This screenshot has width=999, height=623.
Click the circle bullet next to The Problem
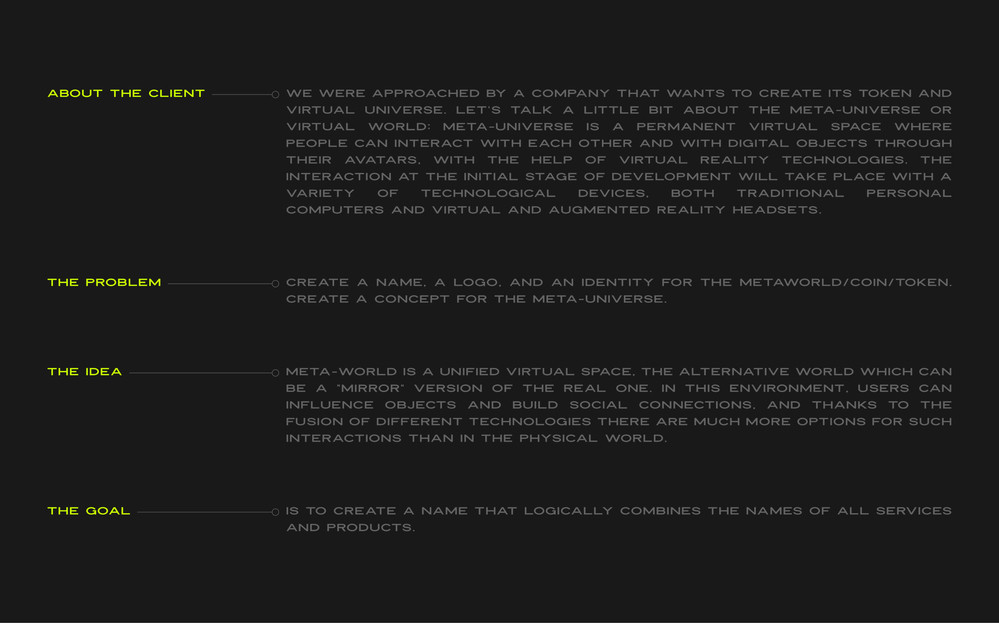pos(275,284)
